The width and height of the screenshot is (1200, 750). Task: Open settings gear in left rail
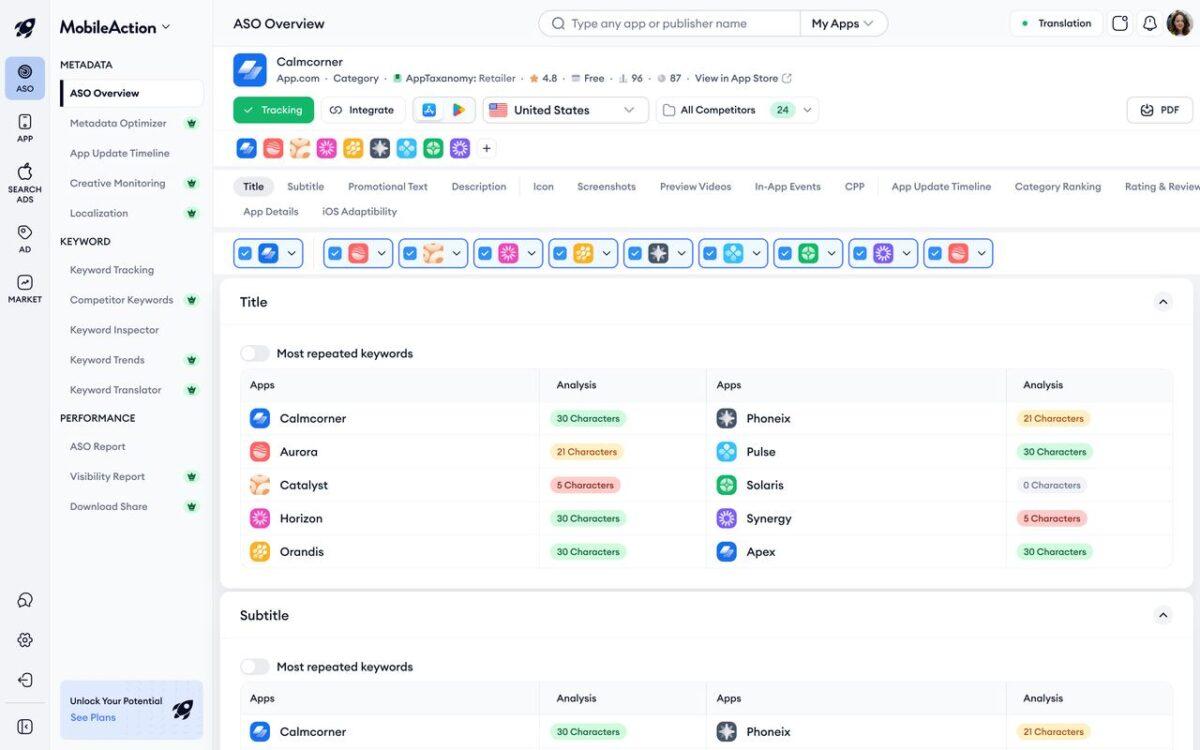coord(25,640)
